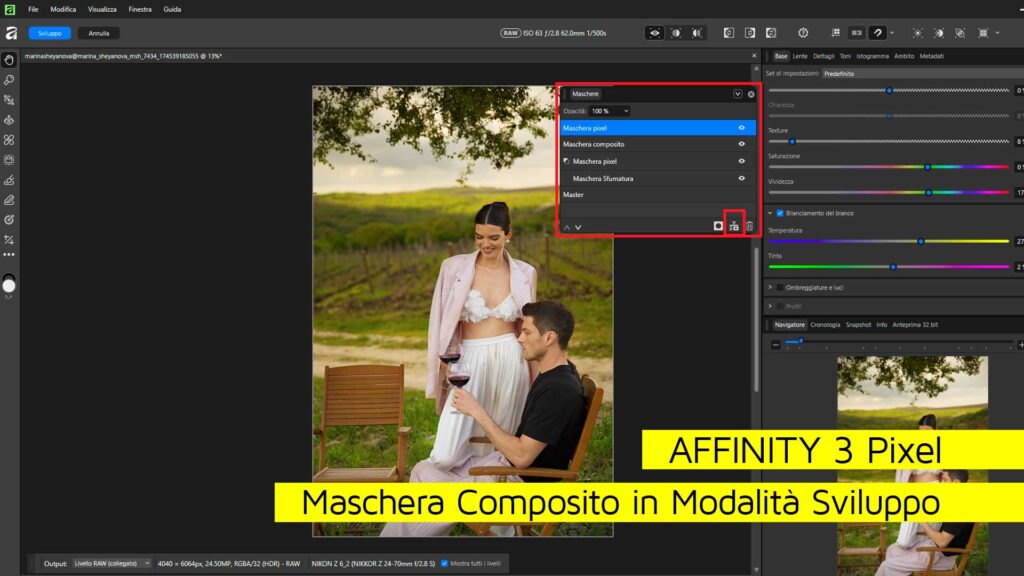This screenshot has height=576, width=1024.
Task: Select the crop tool below the Zoom tool
Action: (x=9, y=100)
